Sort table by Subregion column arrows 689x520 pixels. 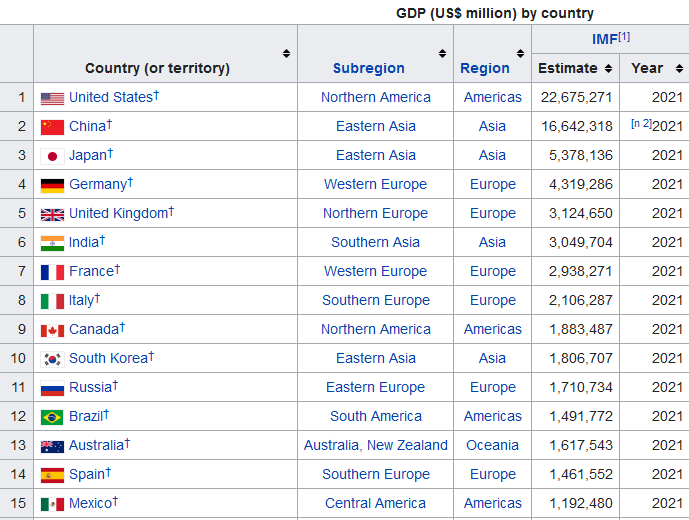[x=443, y=53]
